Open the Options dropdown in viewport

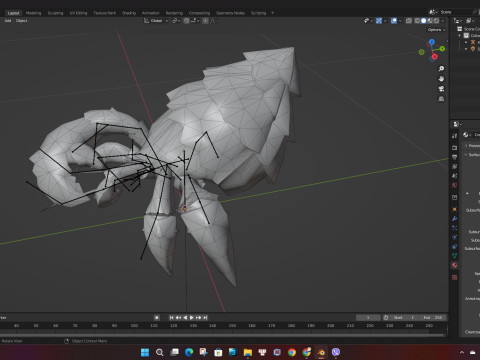437,30
